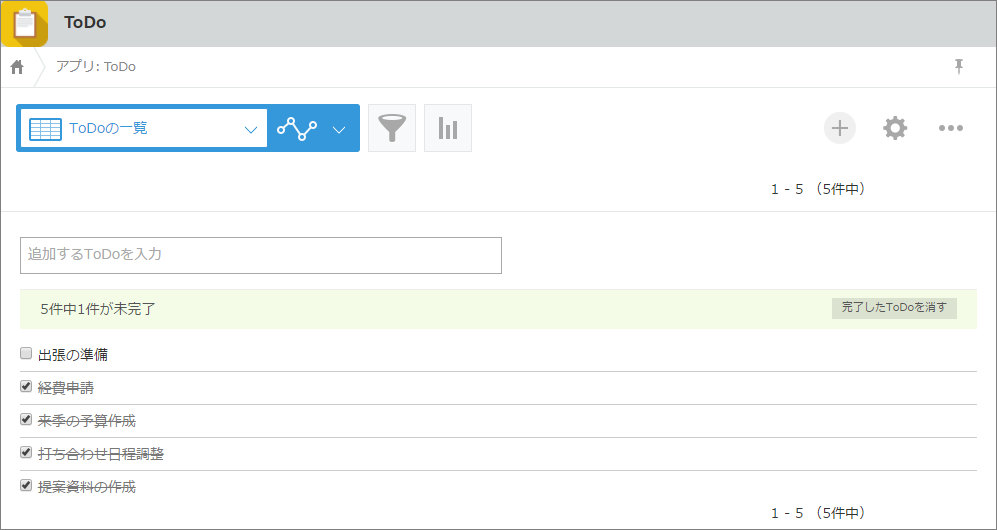
Task: Uncheck the 来季の予算作成 checkbox
Action: tap(26, 420)
